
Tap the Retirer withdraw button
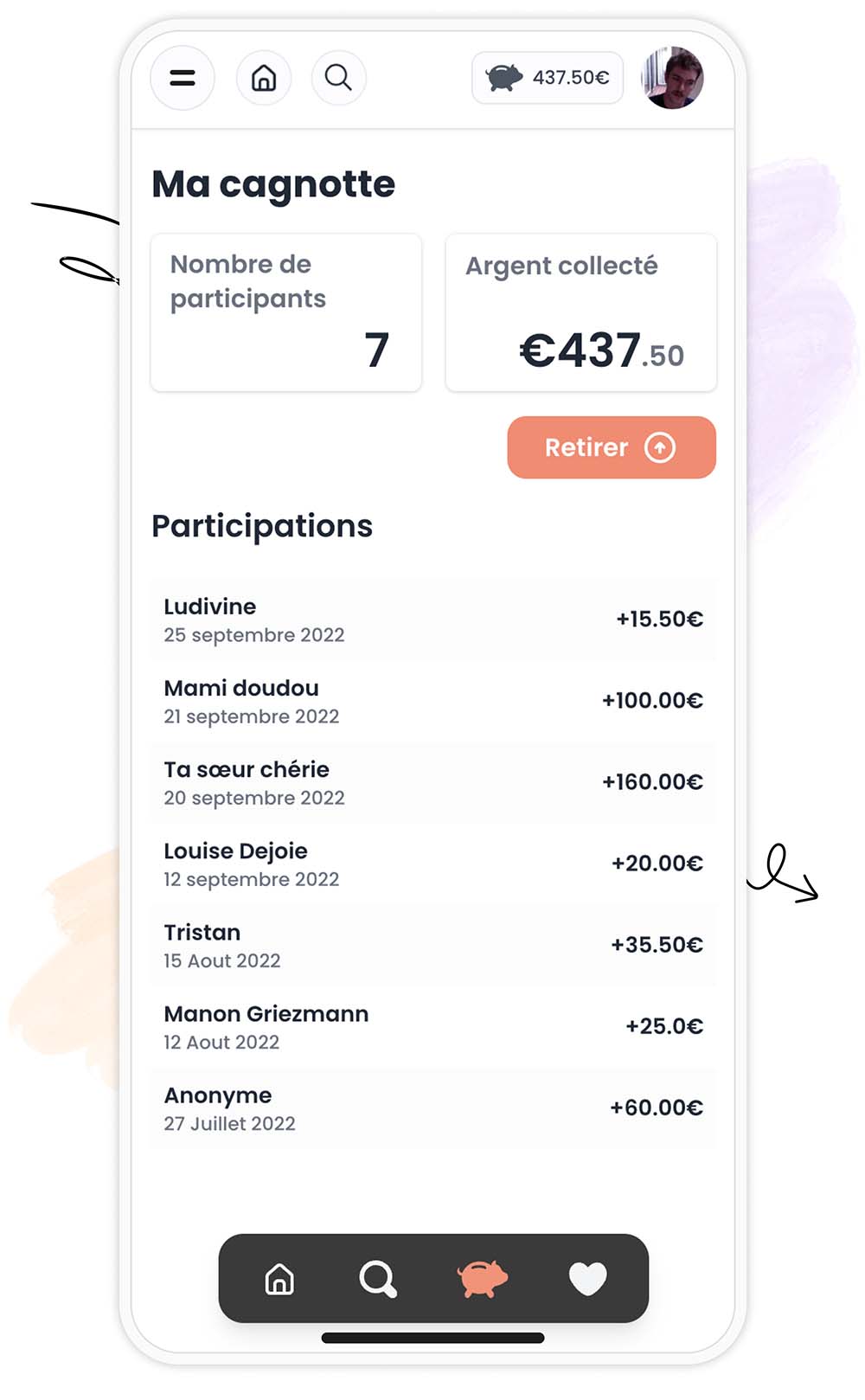pyautogui.click(x=612, y=447)
